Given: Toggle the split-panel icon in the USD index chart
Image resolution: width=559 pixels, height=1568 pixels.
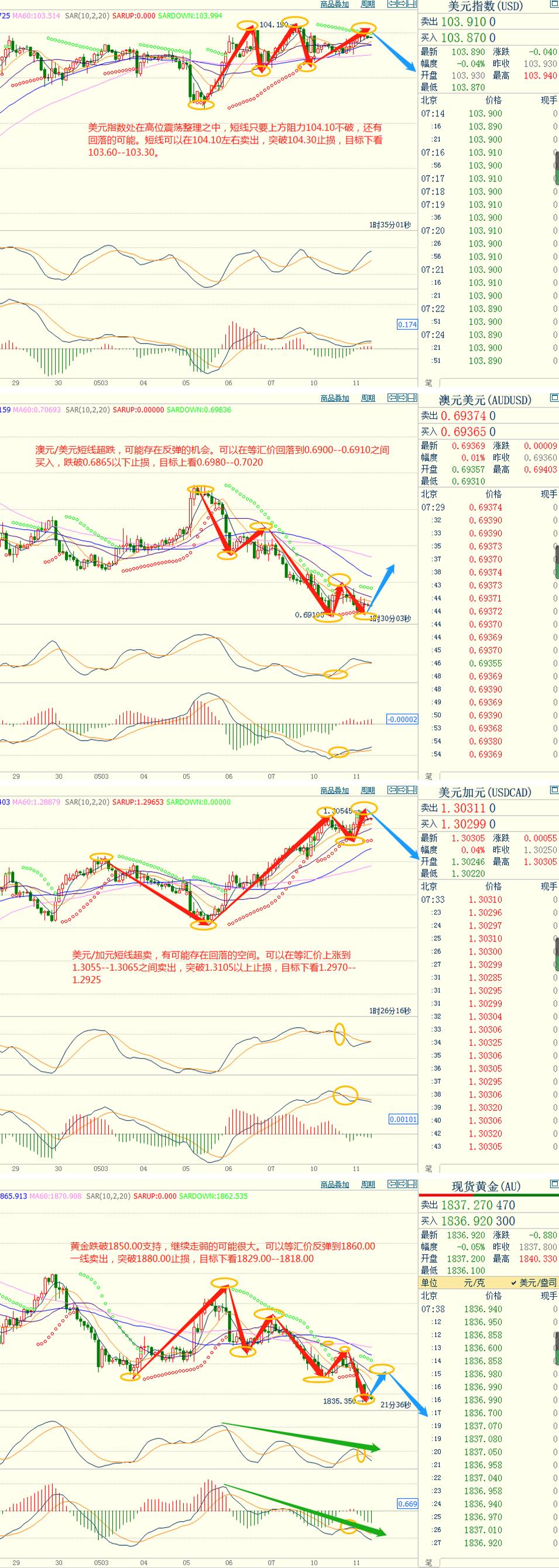Looking at the screenshot, I should pyautogui.click(x=413, y=4).
